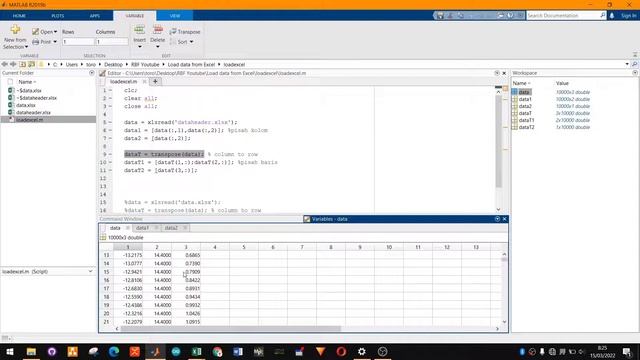Click the Print icon in ribbon
The image size is (640, 360).
[36, 42]
